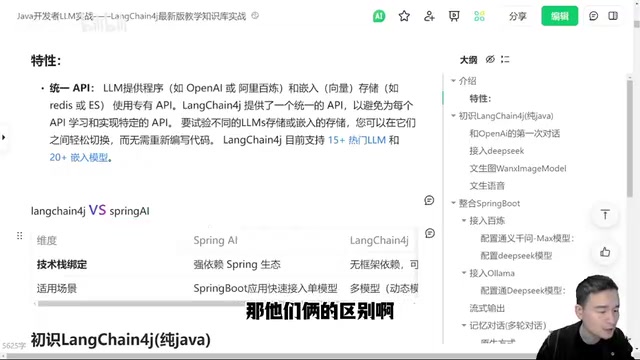Click the 大纲 outline panel title
The image size is (640, 360).
[468, 60]
